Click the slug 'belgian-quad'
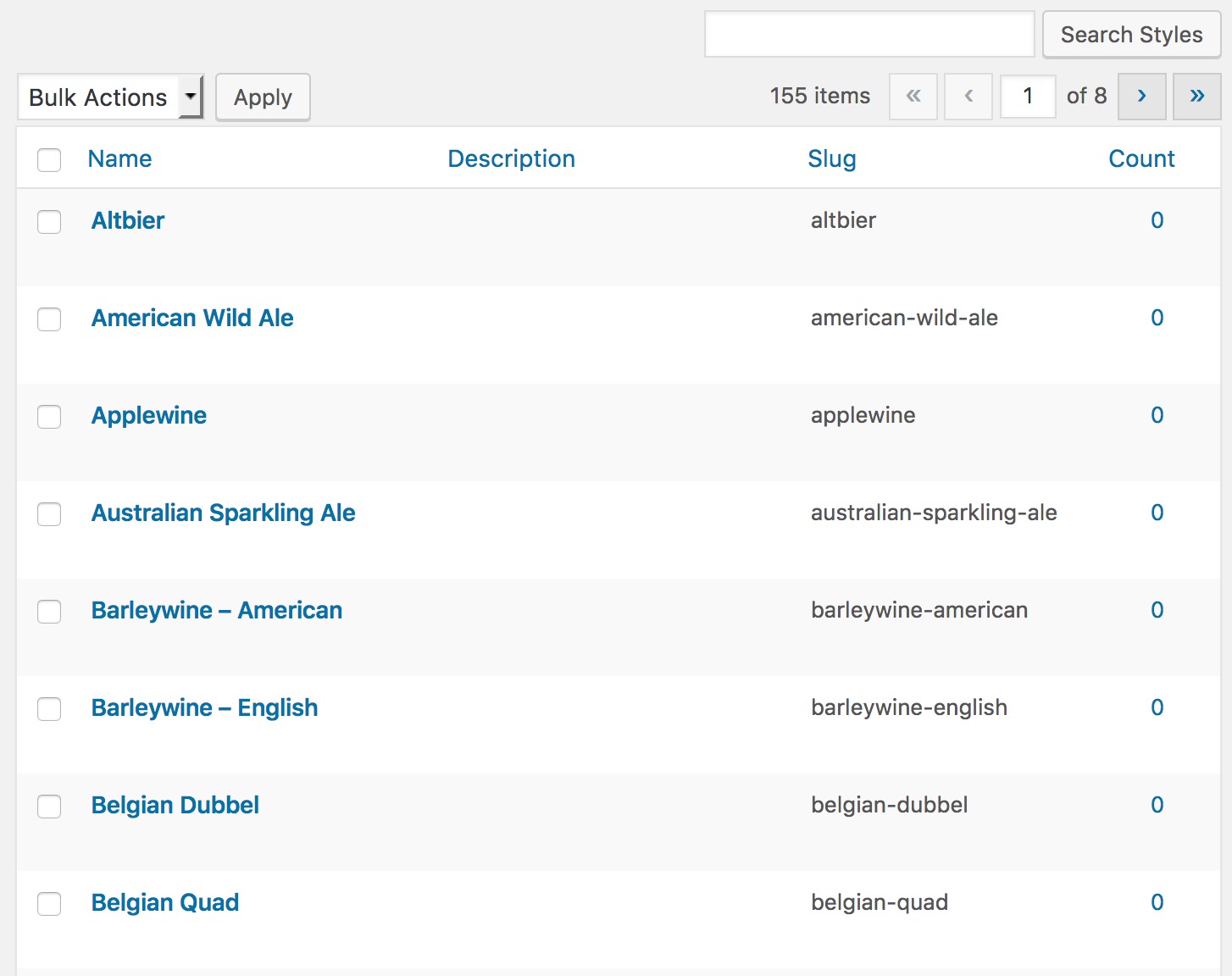1232x976 pixels. (x=880, y=902)
